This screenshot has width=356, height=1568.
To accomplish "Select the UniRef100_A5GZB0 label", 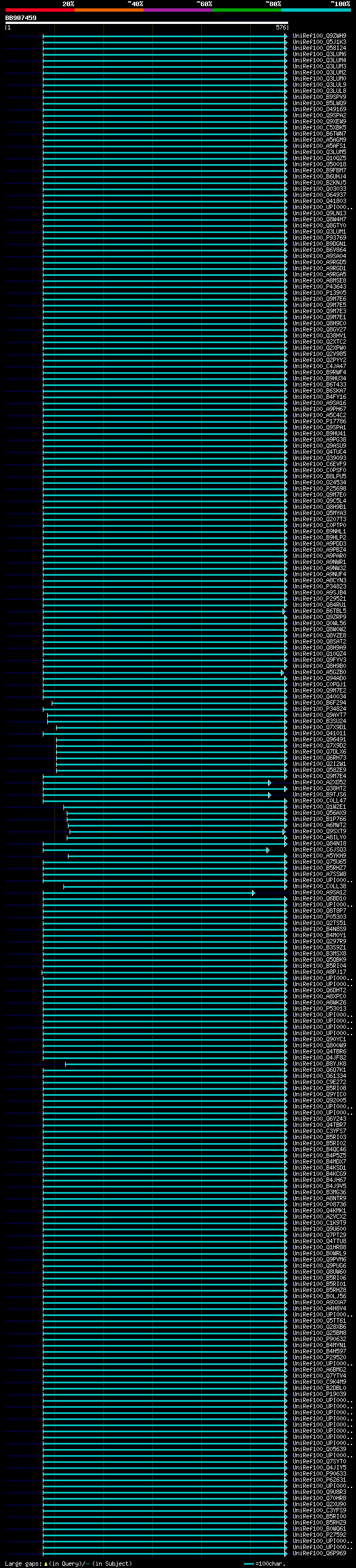I will coord(319,672).
